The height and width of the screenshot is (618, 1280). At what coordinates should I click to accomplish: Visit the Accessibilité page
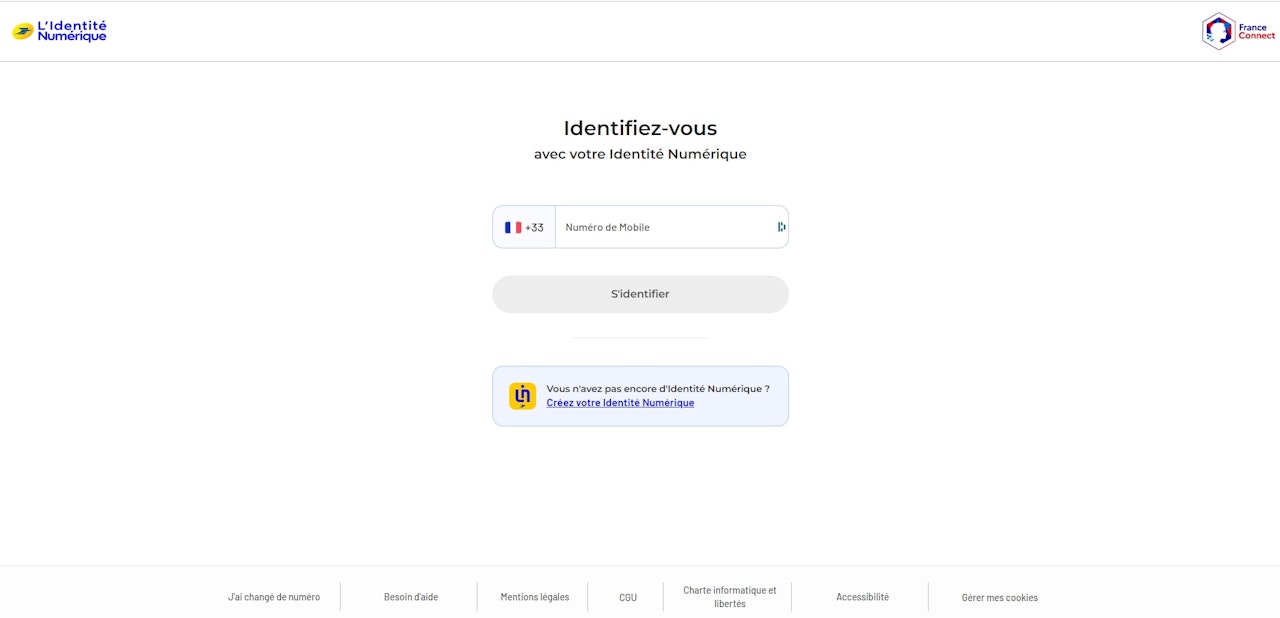(x=862, y=597)
